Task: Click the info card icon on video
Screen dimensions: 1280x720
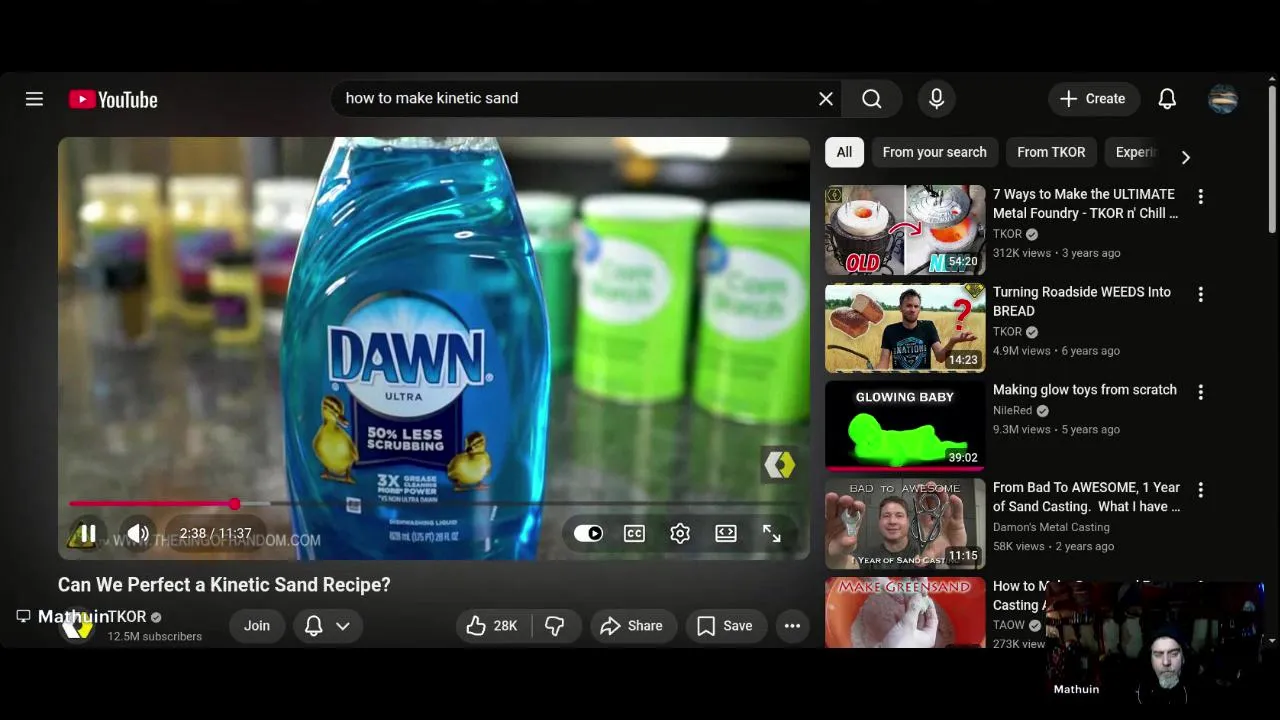Action: (780, 464)
